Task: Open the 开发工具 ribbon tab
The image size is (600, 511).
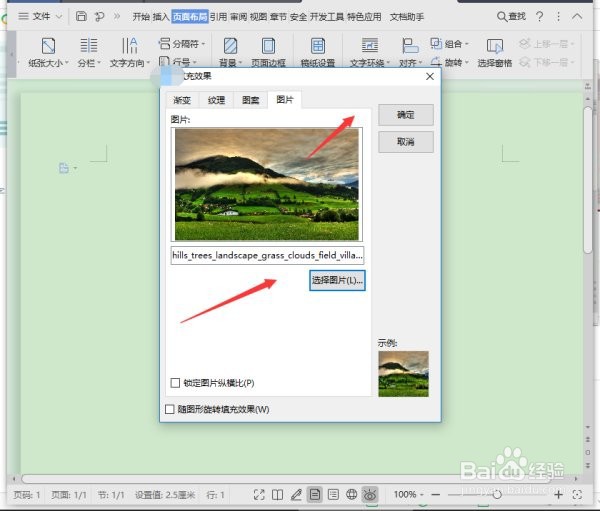Action: [x=327, y=17]
